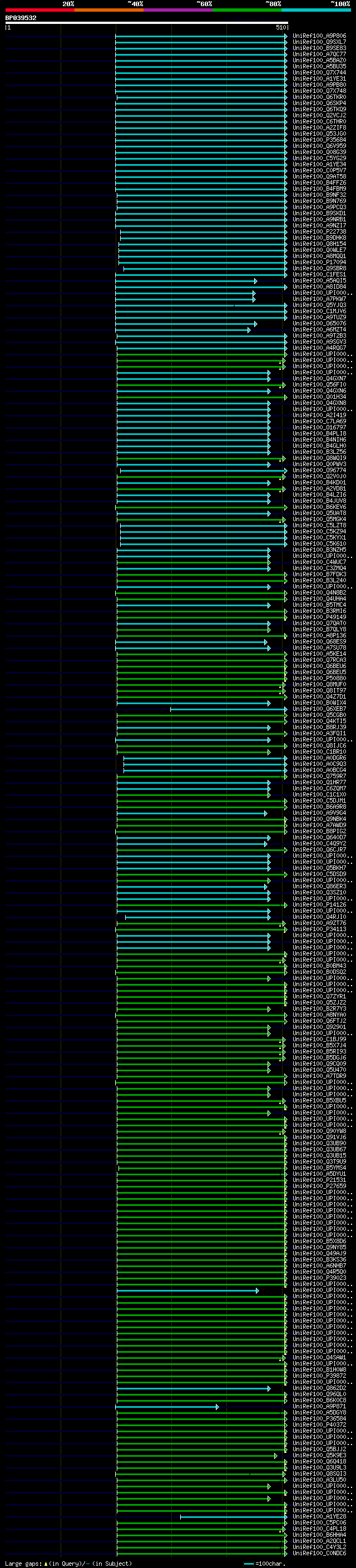Viewport: 356px width, 1568px height.
Task: Select label UniRef100_Q7RCA3
Action: (319, 660)
